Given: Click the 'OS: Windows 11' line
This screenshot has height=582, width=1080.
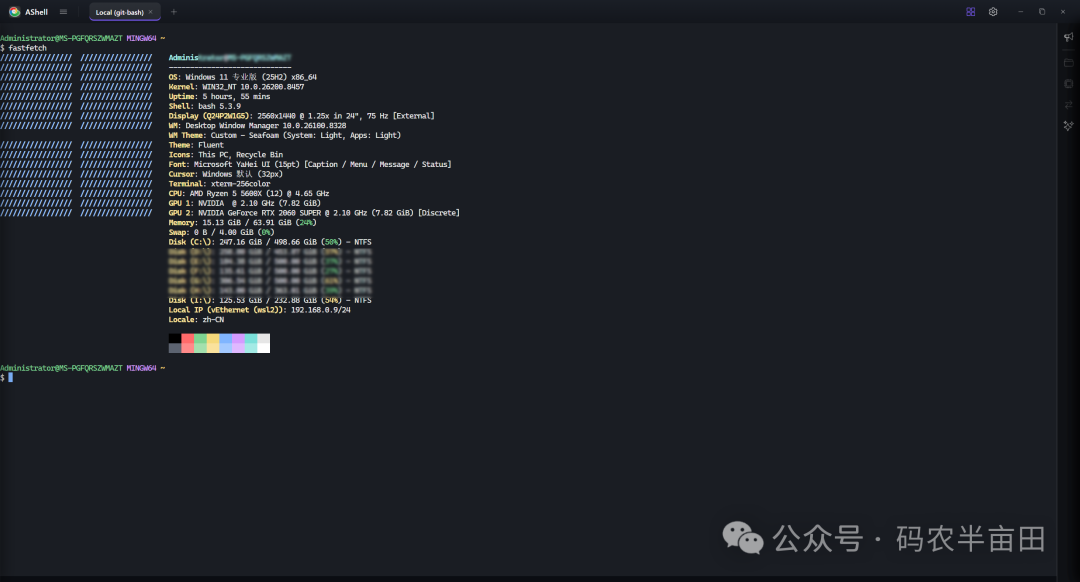Looking at the screenshot, I should point(242,77).
